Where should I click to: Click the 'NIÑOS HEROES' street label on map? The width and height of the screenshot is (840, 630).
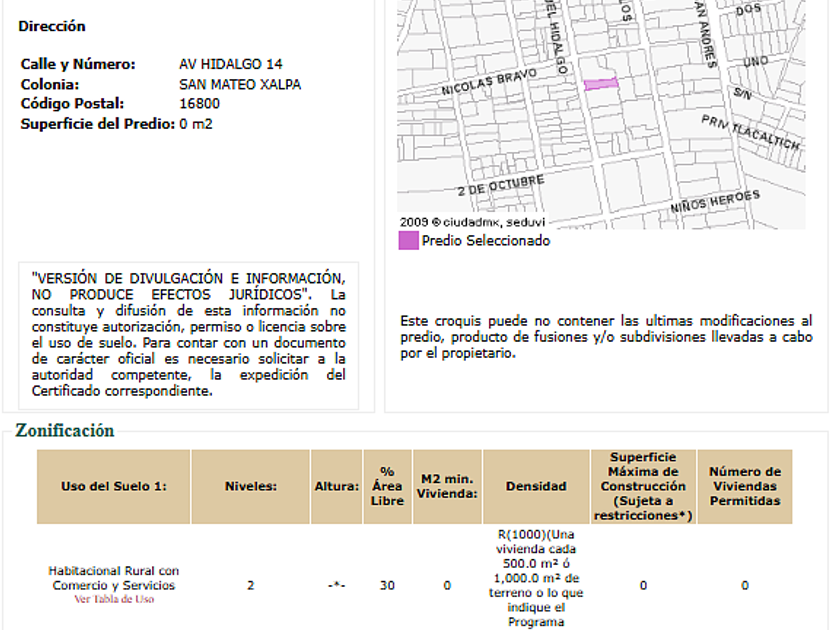[x=715, y=201]
